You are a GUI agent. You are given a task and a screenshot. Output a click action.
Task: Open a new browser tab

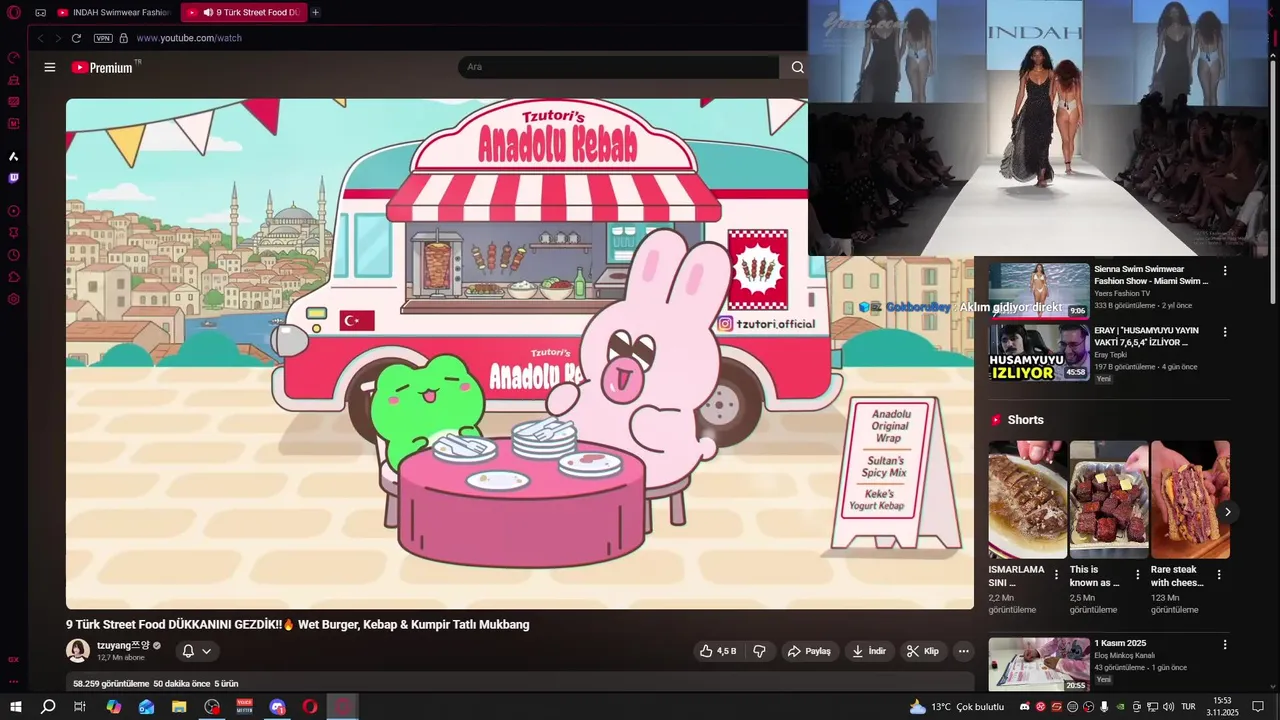coord(315,13)
